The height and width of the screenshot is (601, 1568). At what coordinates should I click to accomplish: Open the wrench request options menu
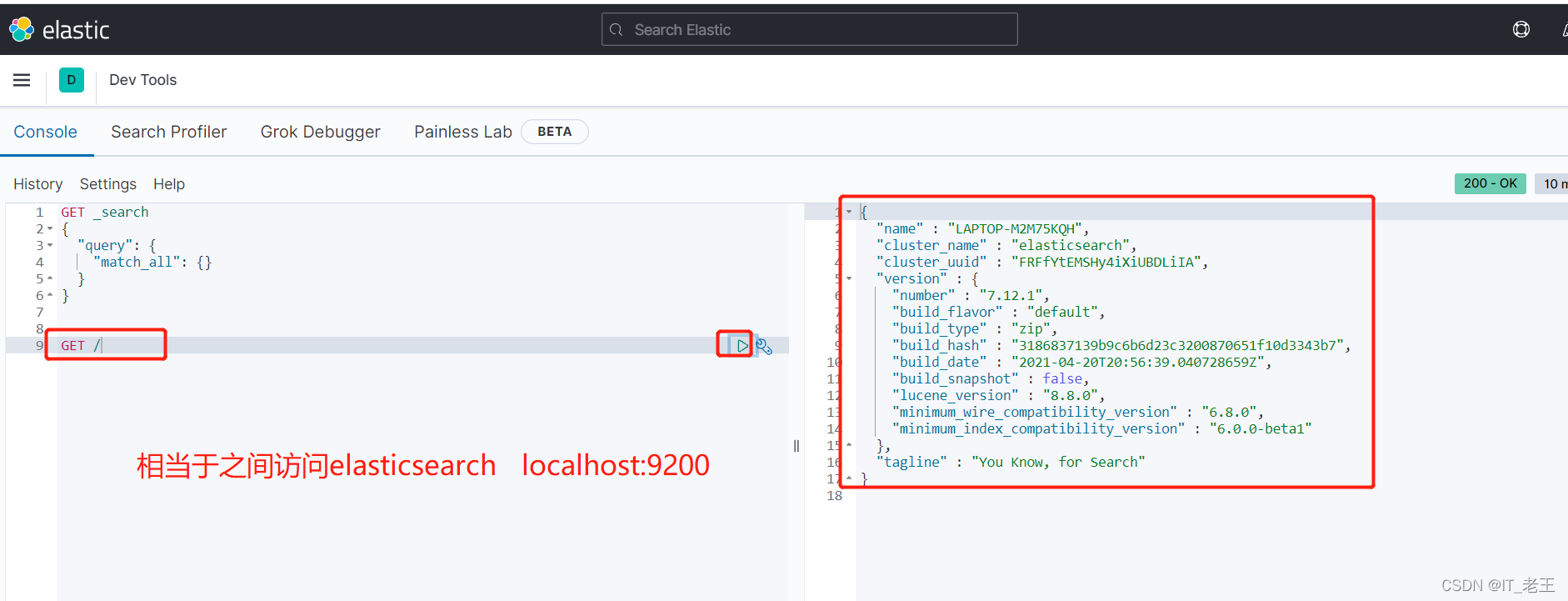pyautogui.click(x=764, y=347)
